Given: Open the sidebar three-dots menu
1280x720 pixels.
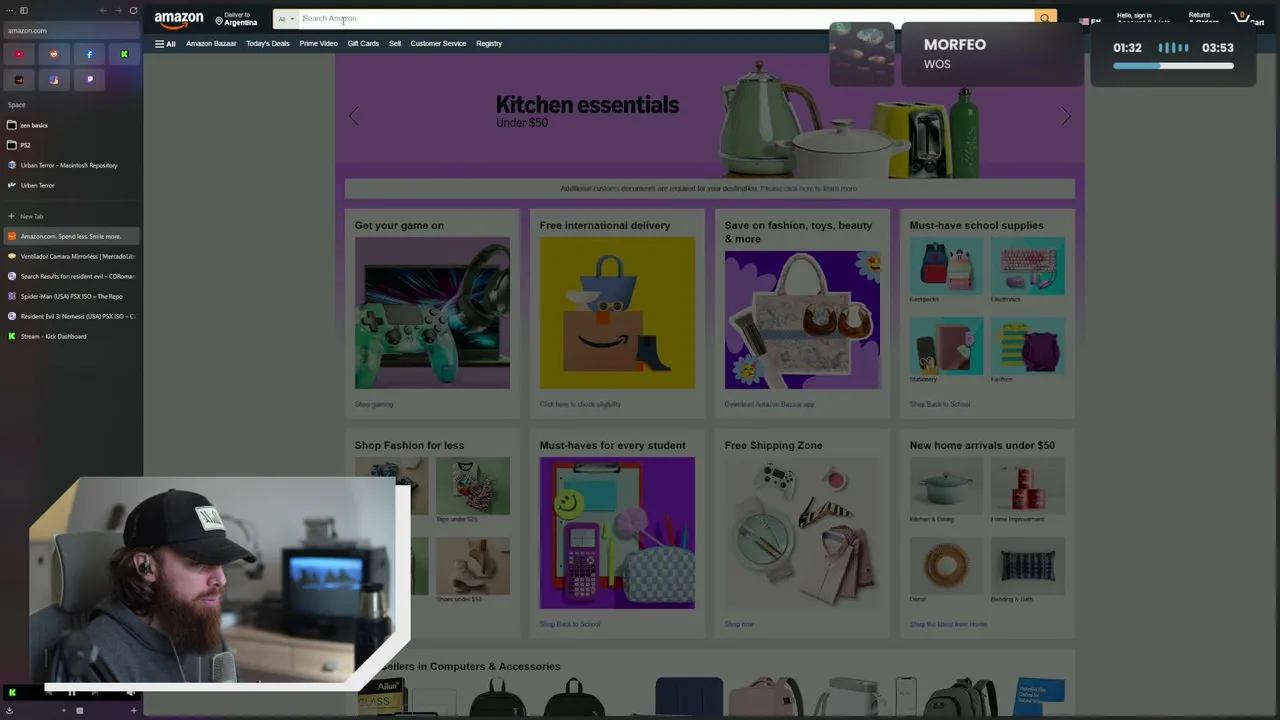Looking at the screenshot, I should click(9, 10).
